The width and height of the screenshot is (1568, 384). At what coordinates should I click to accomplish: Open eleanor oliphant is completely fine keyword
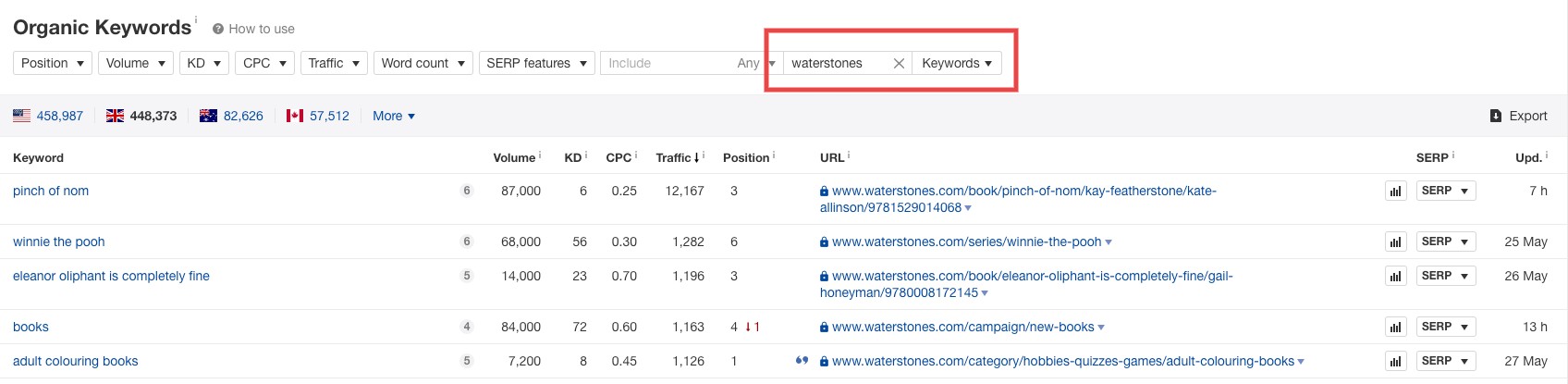tap(111, 276)
